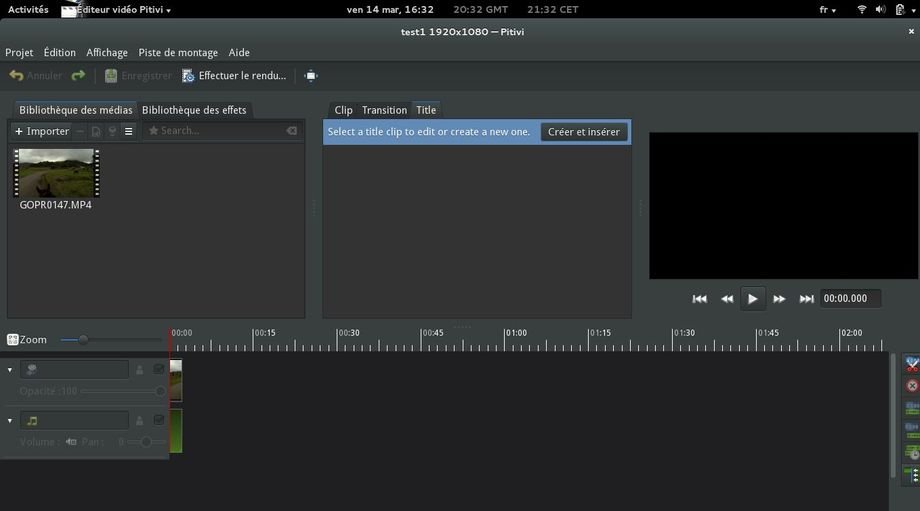Image resolution: width=920 pixels, height=511 pixels.
Task: Click the red delete clip icon
Action: point(912,386)
